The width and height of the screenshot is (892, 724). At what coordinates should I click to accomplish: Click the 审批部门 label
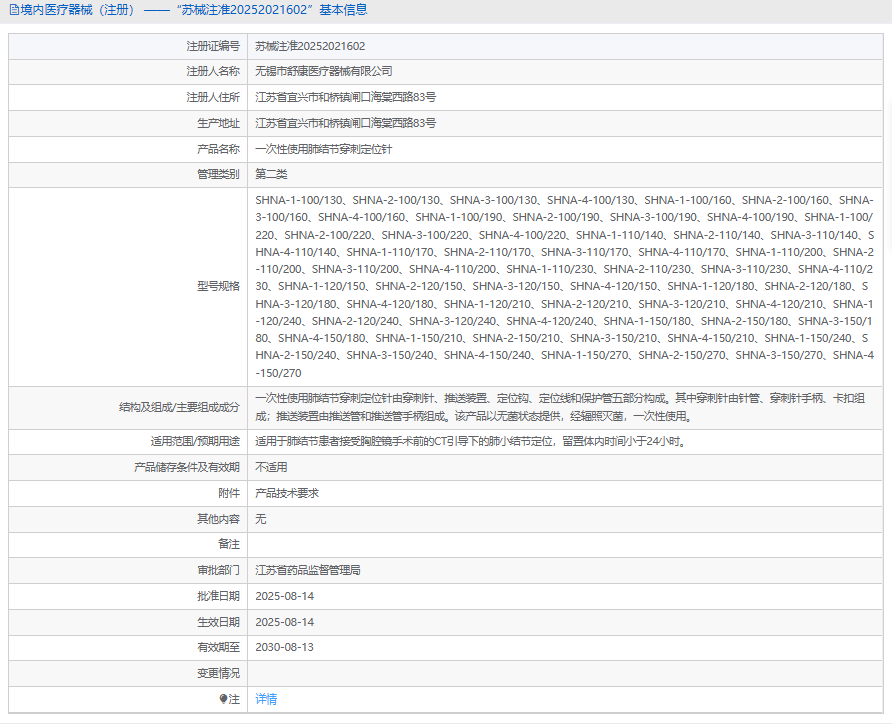(x=218, y=570)
